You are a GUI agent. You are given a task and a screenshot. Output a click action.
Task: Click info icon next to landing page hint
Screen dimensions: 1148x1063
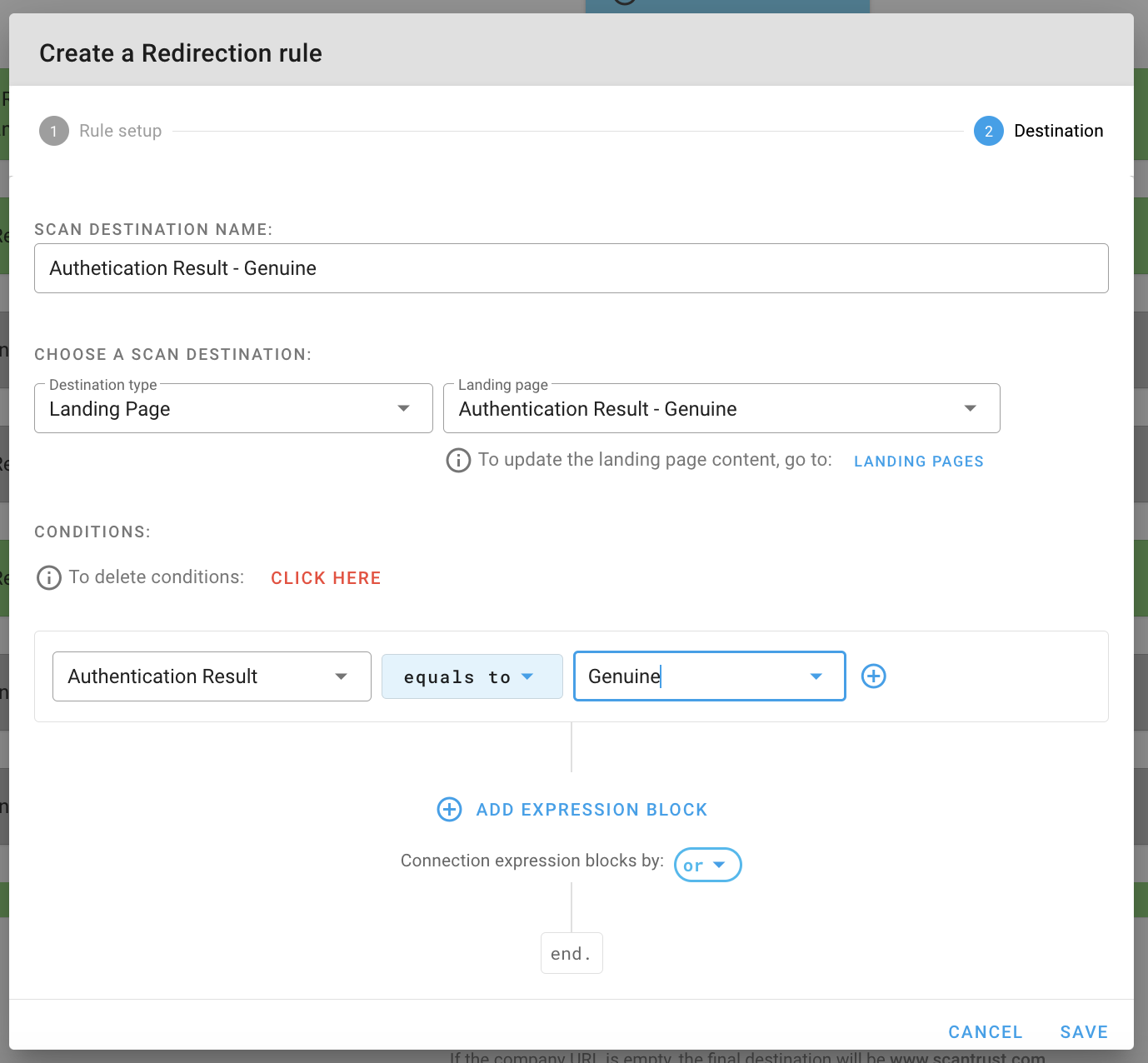tap(458, 460)
